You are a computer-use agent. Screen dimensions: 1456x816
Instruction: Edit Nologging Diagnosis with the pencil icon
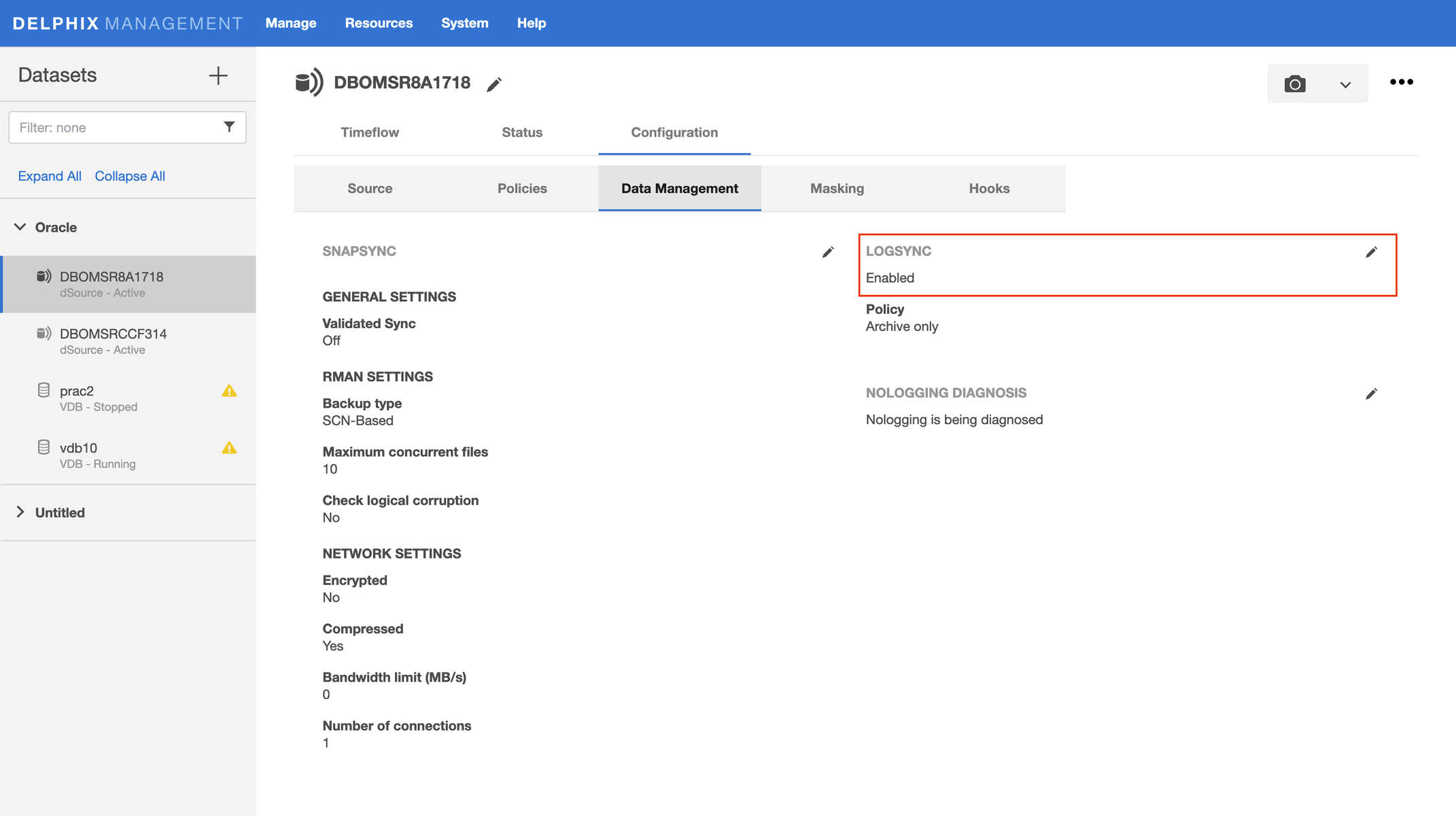(1371, 394)
